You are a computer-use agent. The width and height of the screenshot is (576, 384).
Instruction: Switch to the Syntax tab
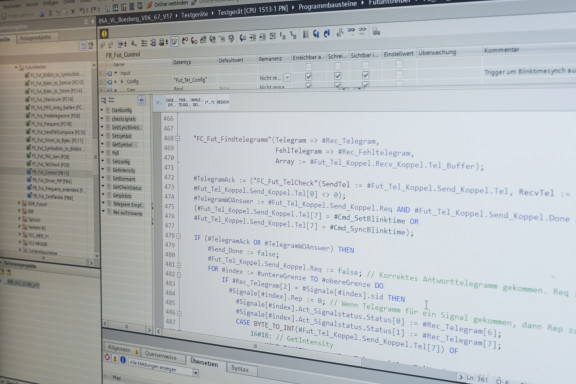point(240,369)
